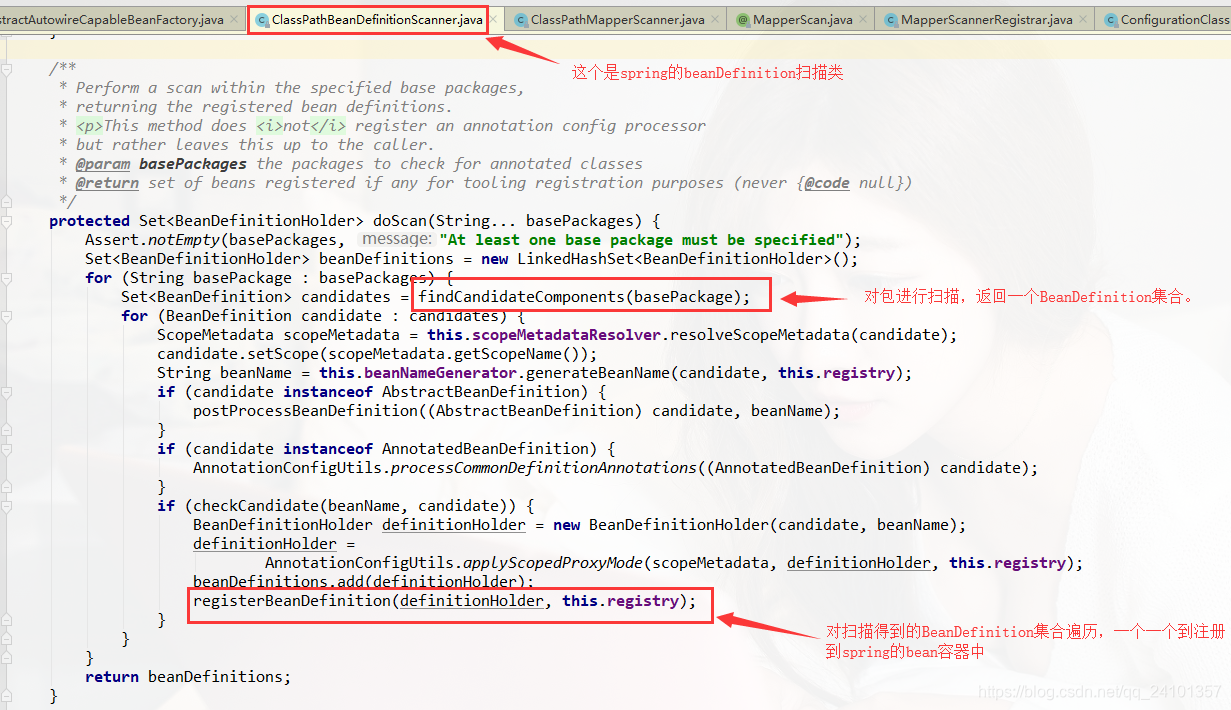
Task: Click the <p> tag in Javadoc
Action: point(89,126)
